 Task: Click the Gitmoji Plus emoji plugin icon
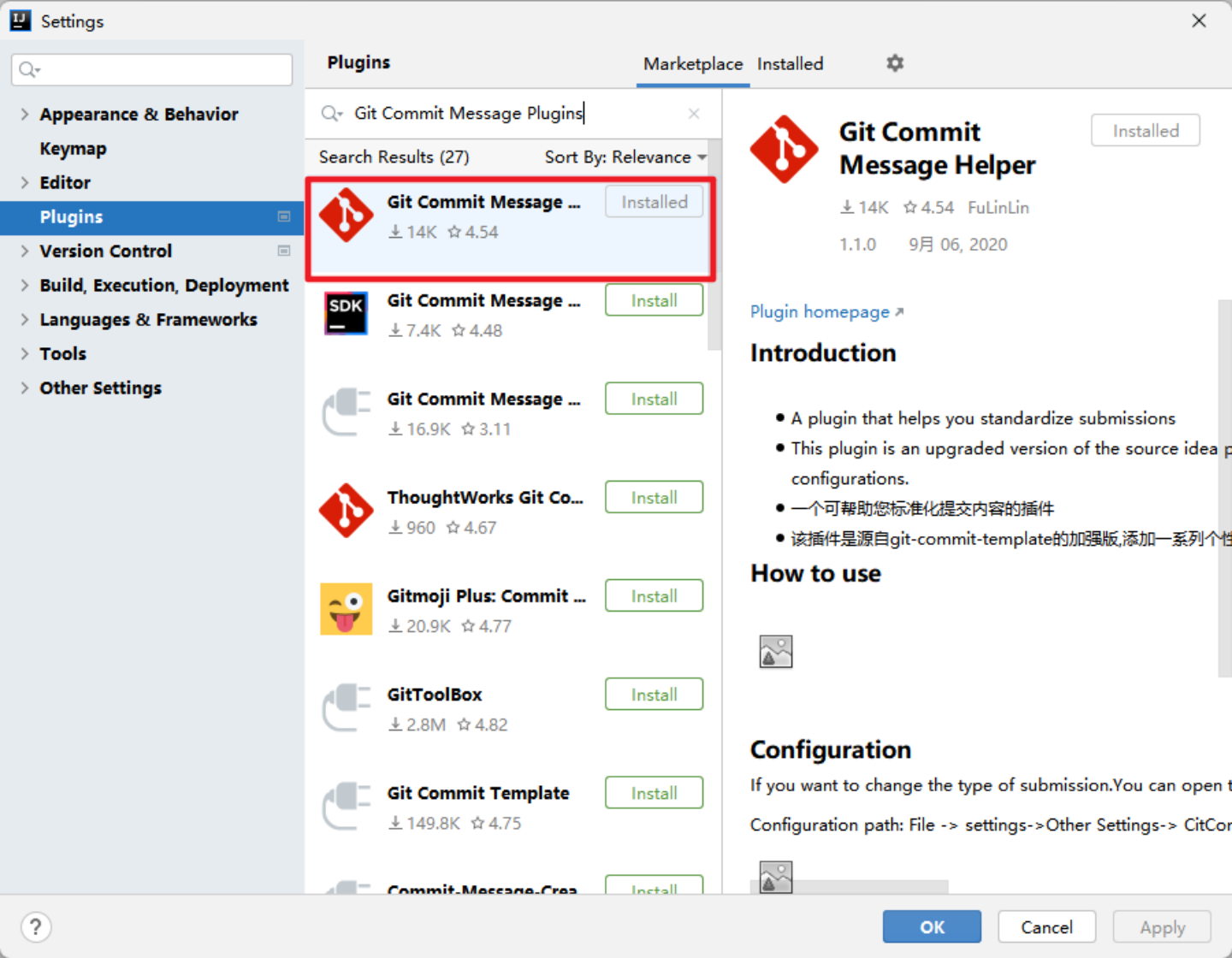click(346, 609)
